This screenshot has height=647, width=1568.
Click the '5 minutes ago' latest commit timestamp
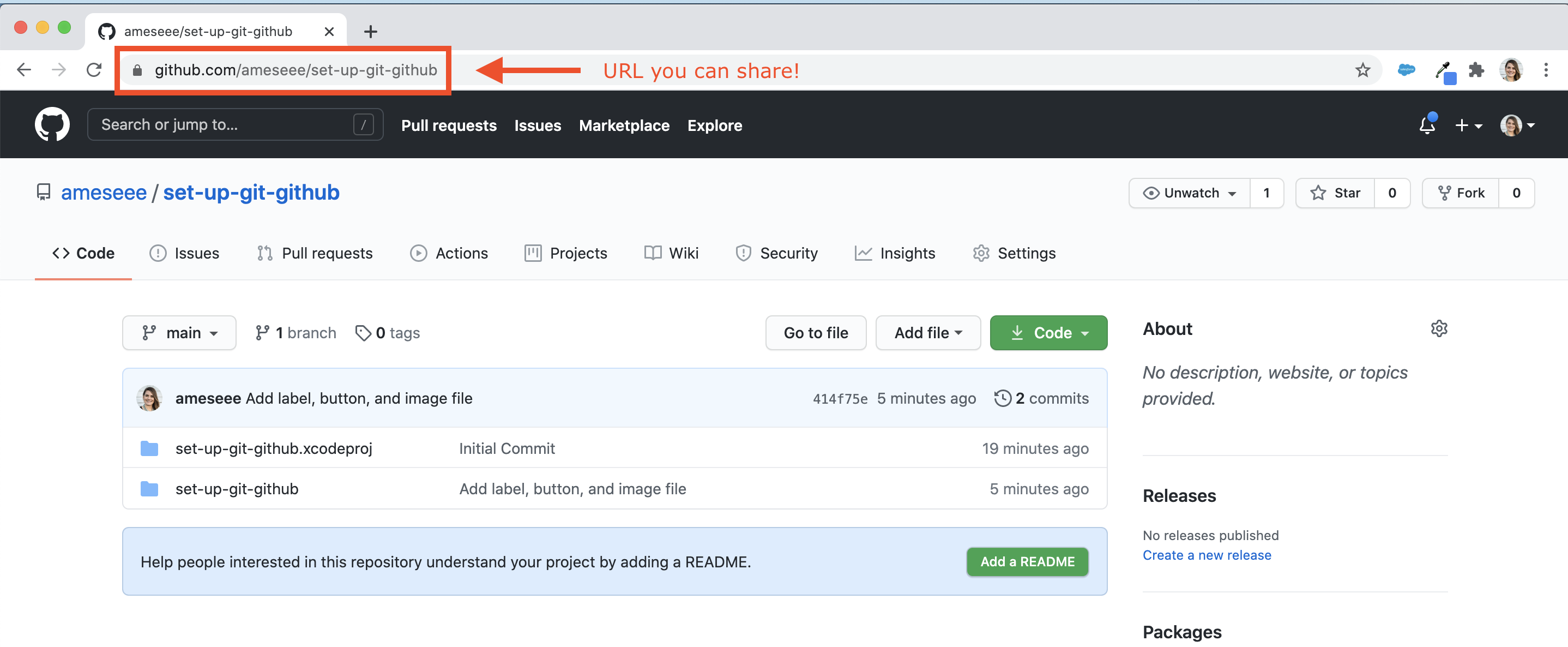pos(926,398)
